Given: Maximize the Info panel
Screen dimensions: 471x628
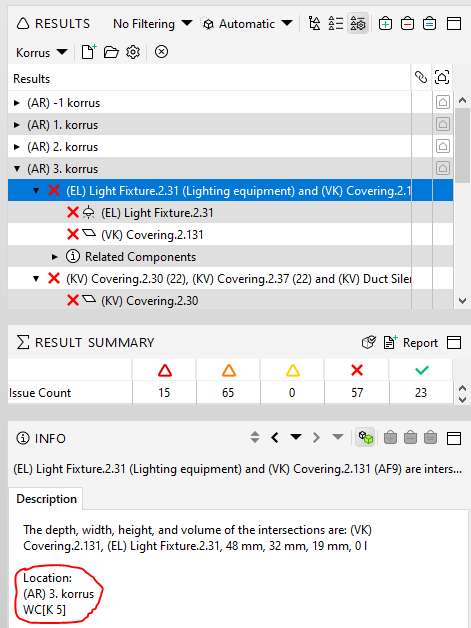Looking at the screenshot, I should point(454,438).
